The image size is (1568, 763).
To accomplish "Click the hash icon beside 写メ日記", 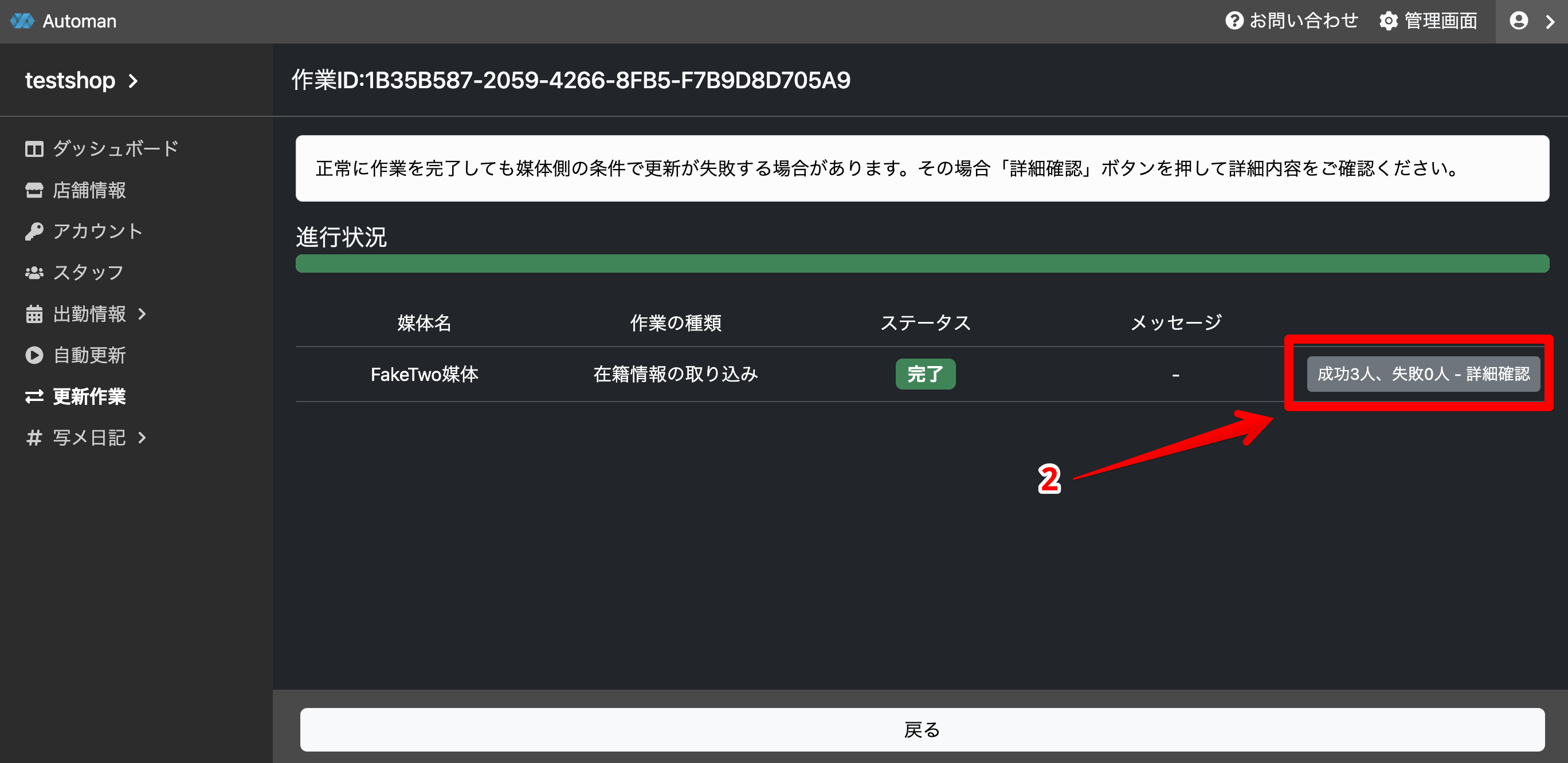I will 34,438.
